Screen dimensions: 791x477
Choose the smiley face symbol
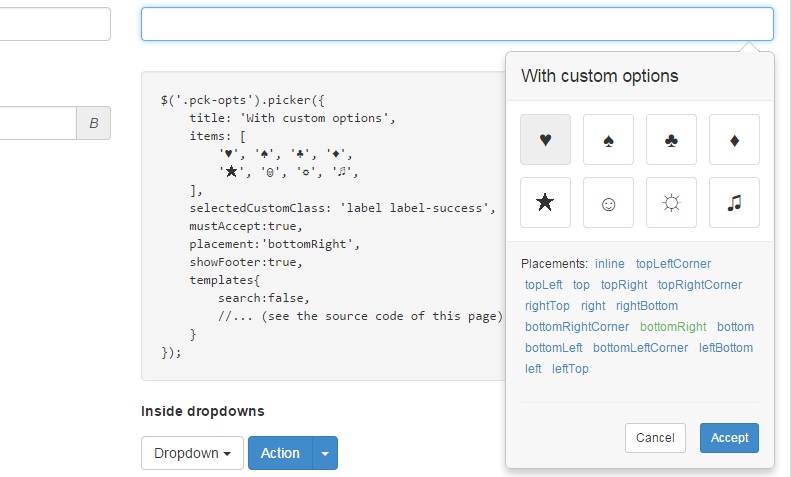coord(608,203)
